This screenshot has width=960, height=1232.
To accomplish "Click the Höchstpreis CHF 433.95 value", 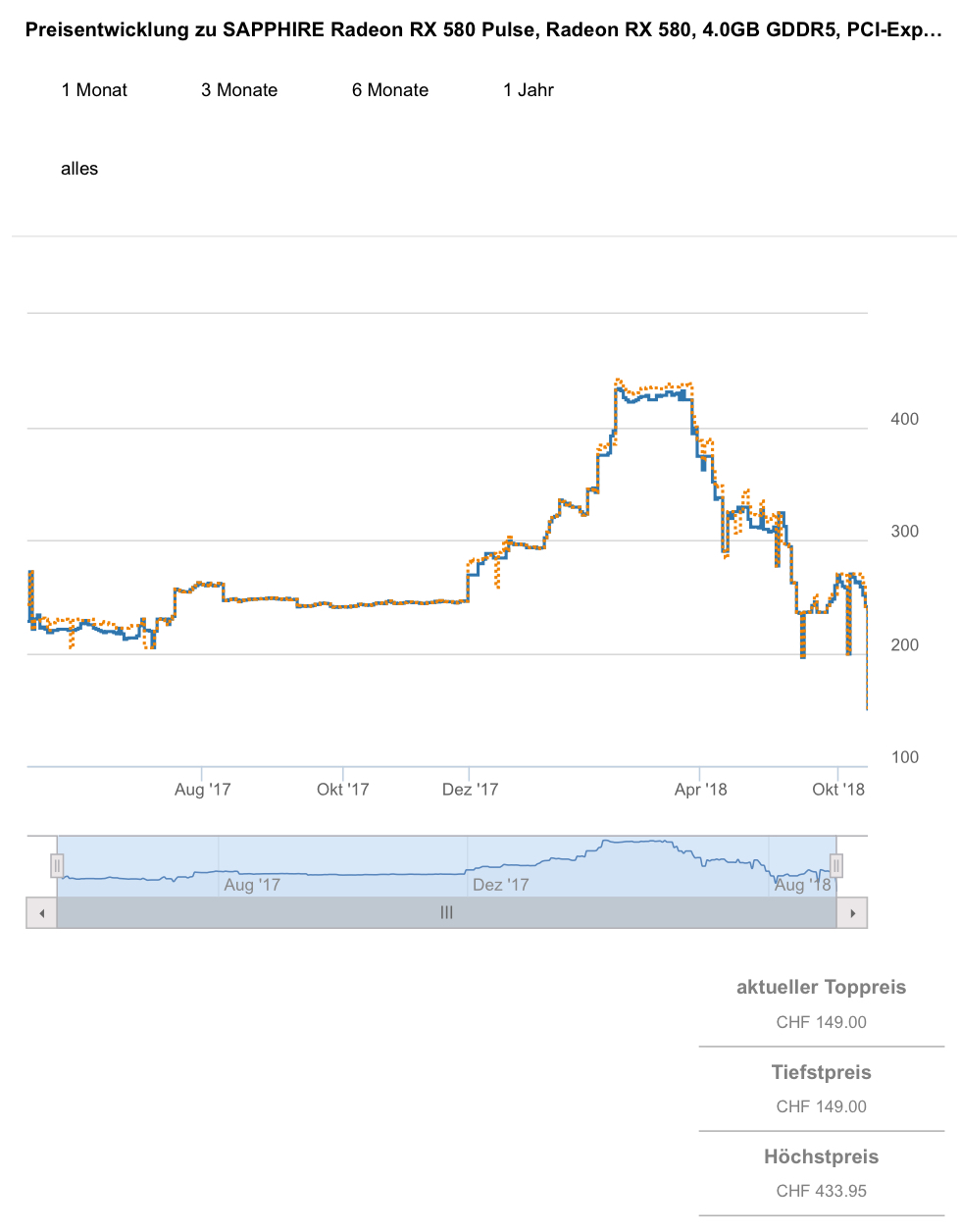I will pos(821,1191).
